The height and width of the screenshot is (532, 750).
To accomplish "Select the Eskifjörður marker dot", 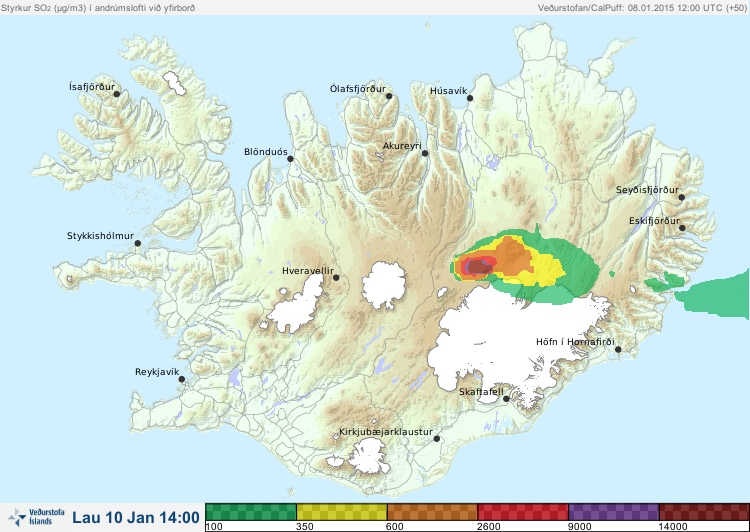I will (682, 228).
